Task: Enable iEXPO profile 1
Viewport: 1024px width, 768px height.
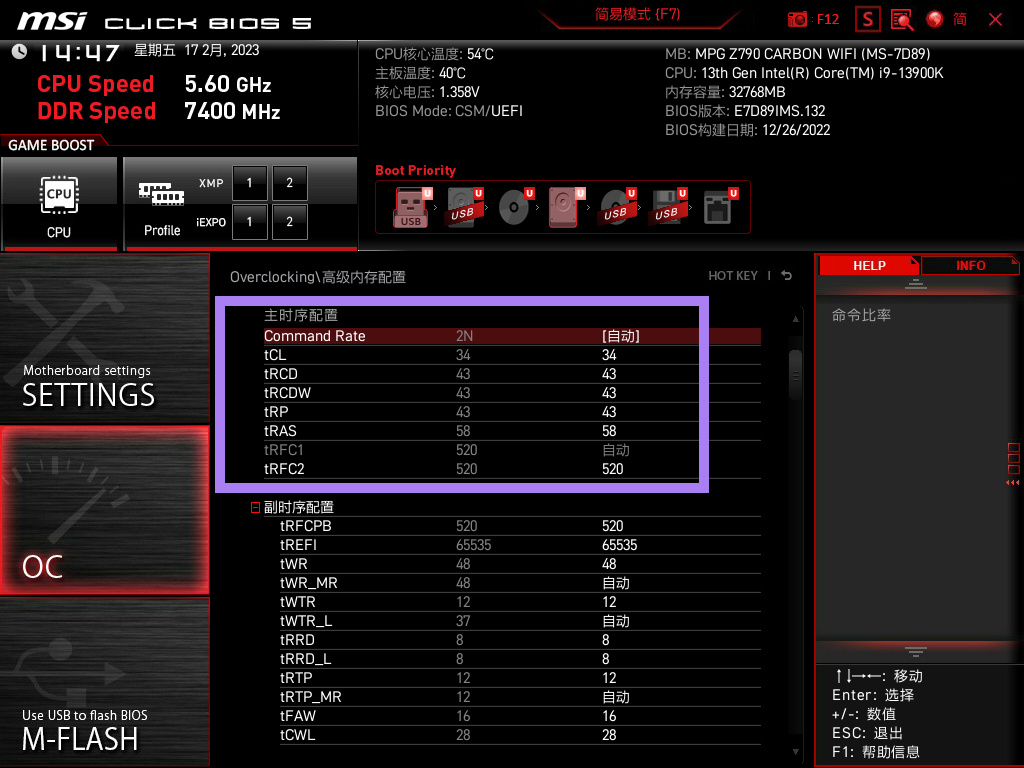Action: [x=249, y=222]
